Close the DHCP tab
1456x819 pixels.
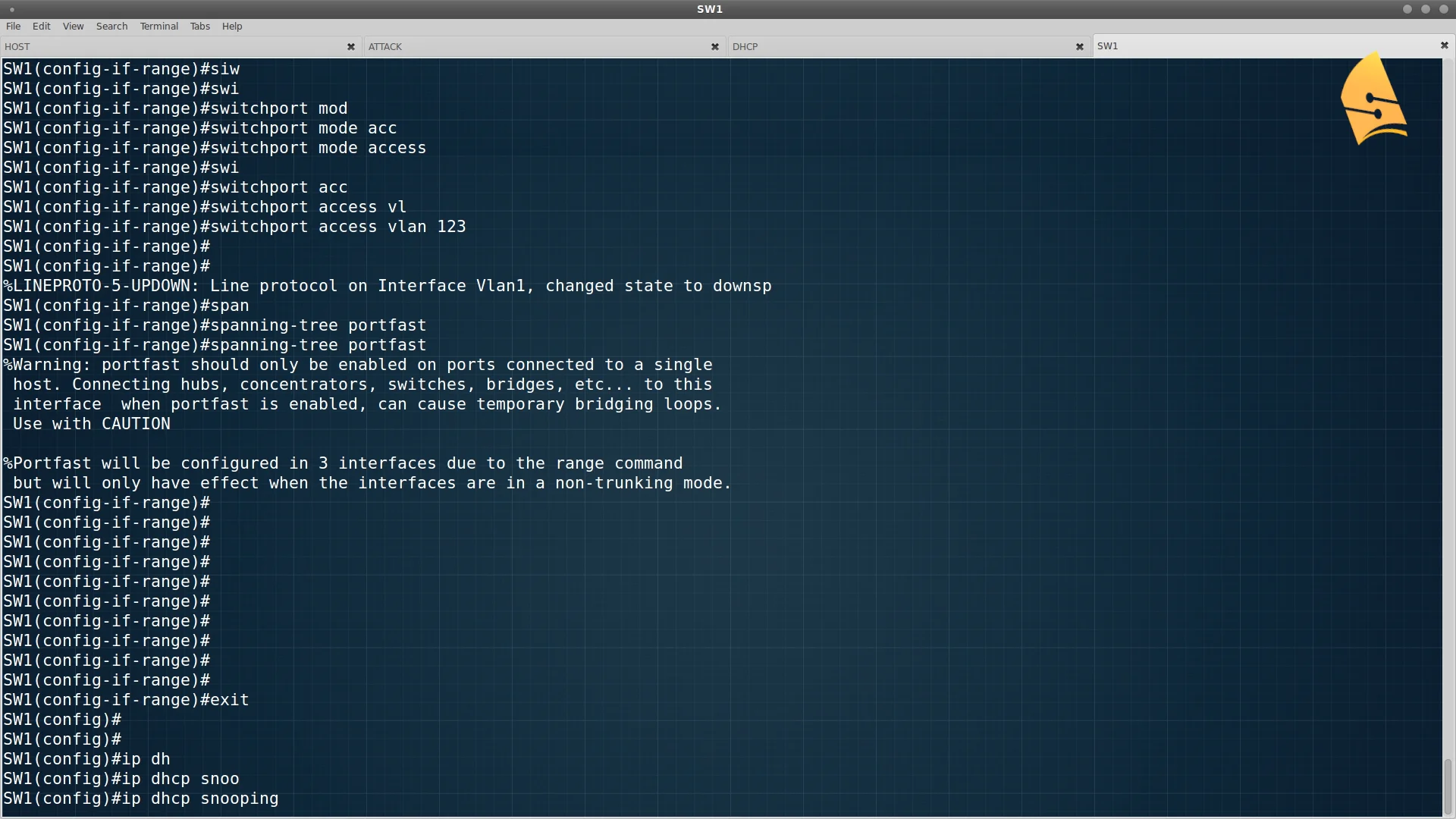1079,46
